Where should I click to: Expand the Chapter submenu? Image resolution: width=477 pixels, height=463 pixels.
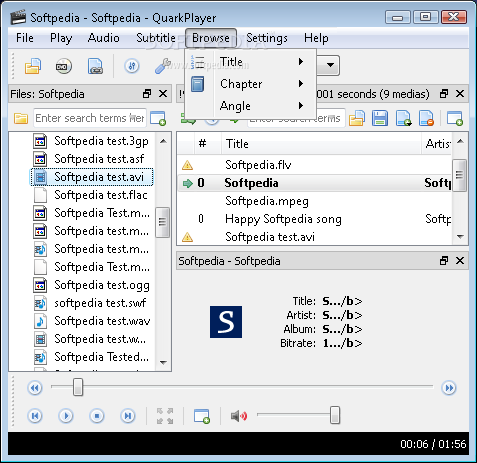pos(250,84)
